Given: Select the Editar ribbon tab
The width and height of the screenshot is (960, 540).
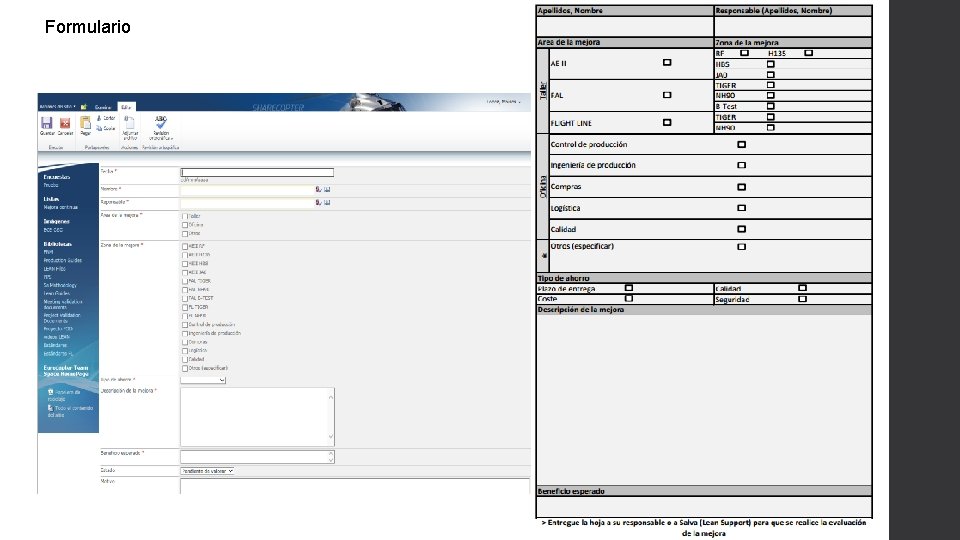Looking at the screenshot, I should pos(126,107).
